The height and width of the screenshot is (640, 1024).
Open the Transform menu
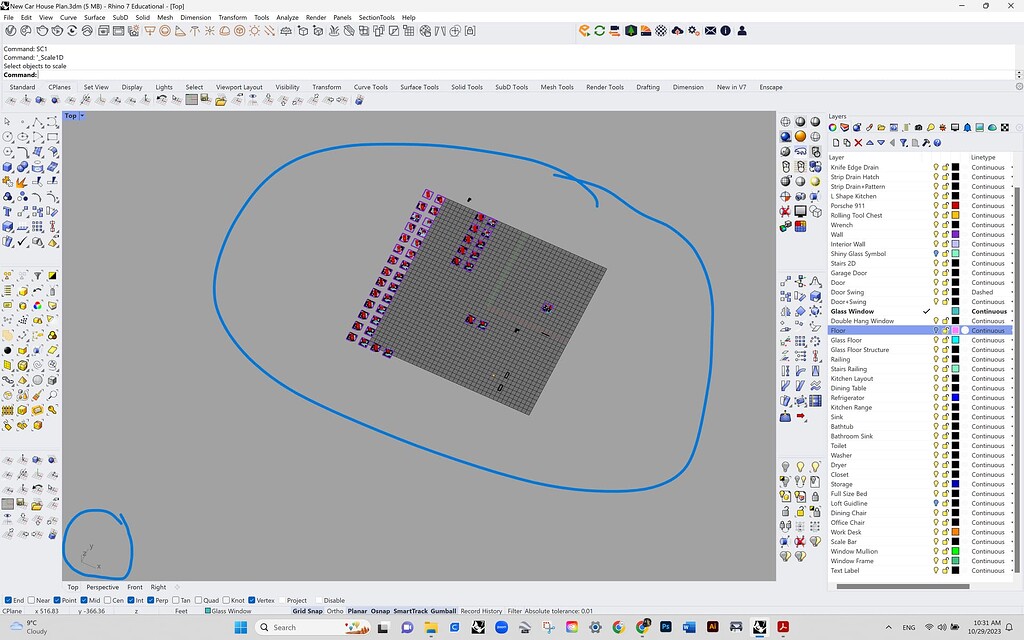click(232, 17)
